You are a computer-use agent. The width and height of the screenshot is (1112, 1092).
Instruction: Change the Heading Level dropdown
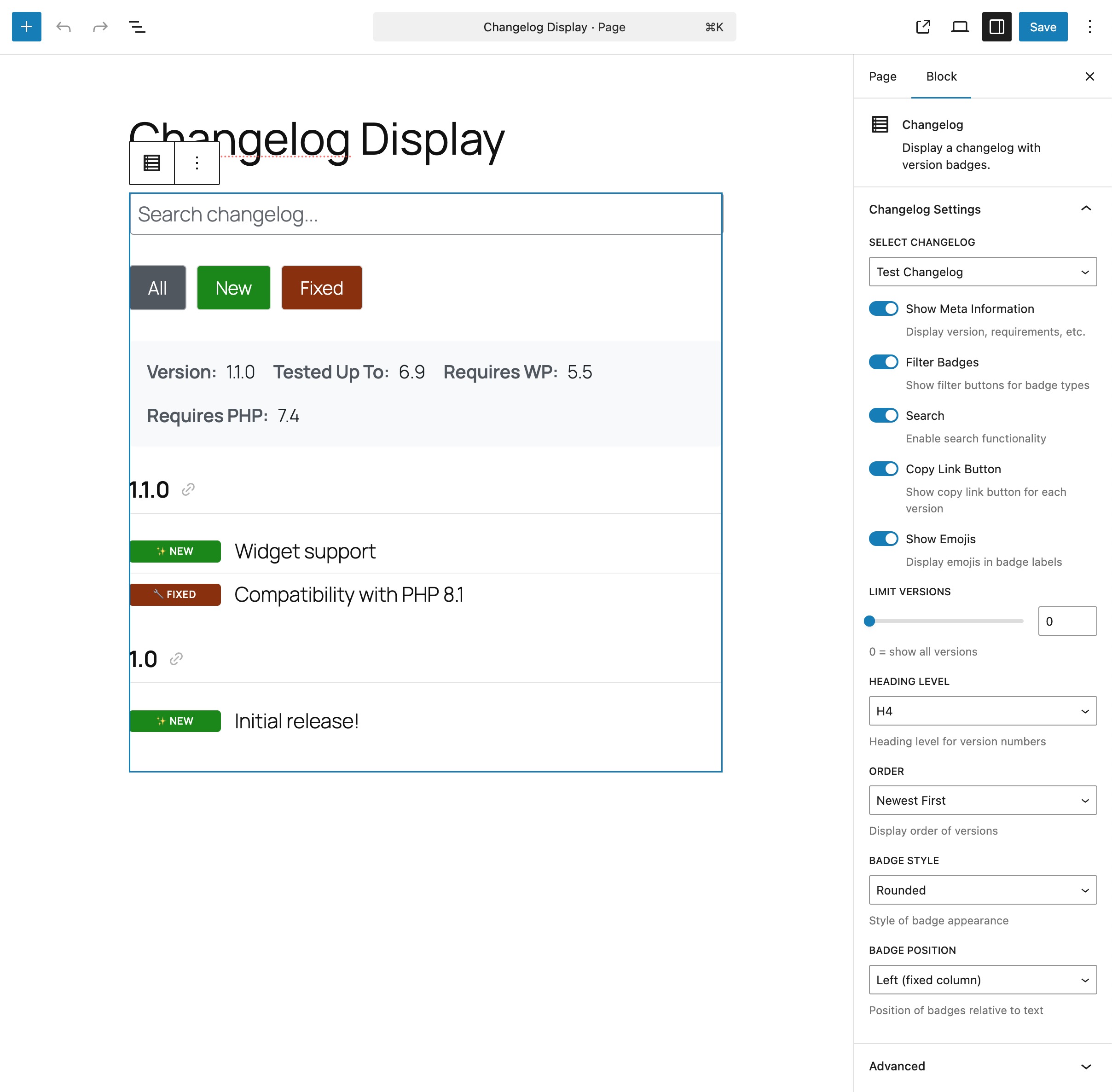982,711
